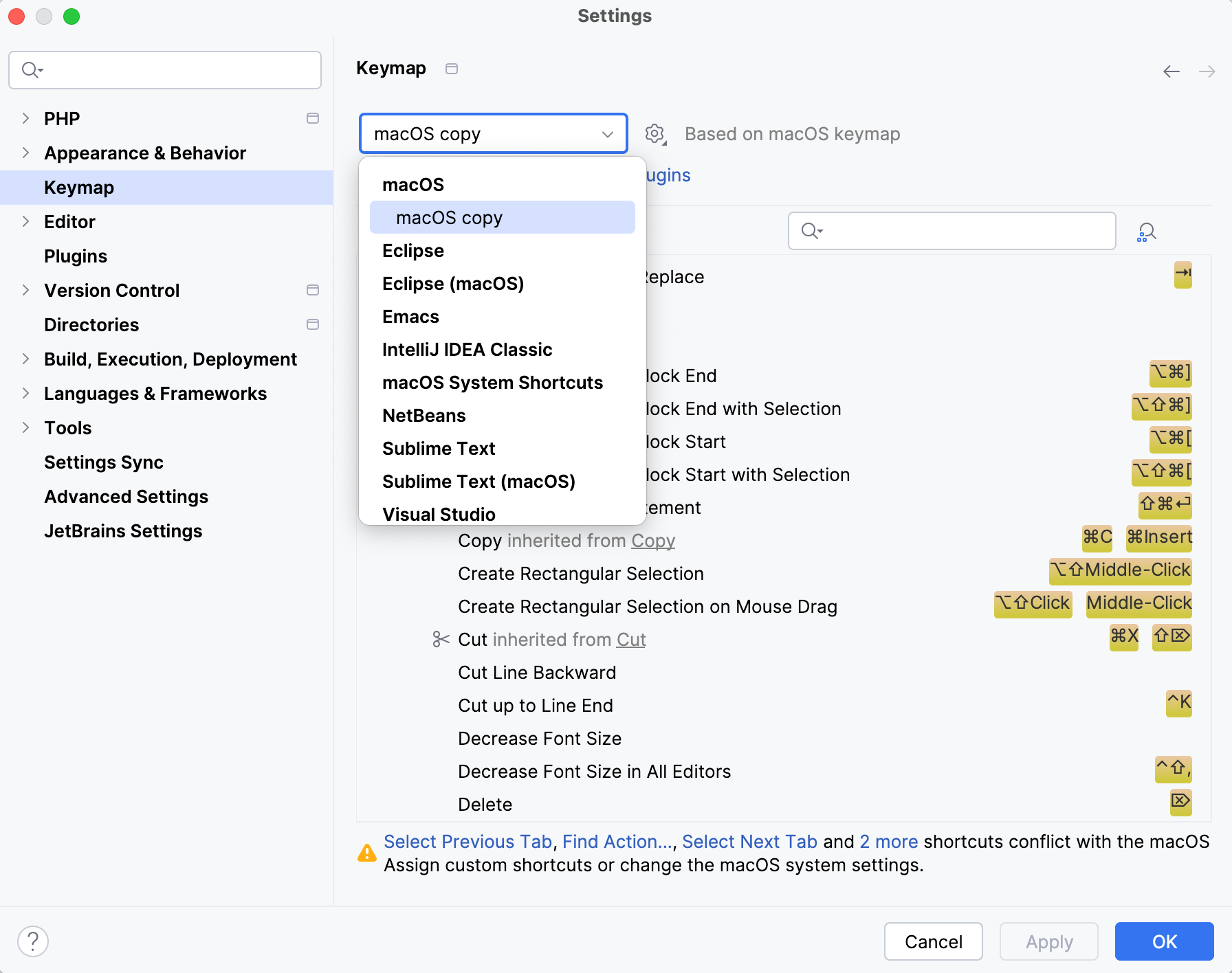1232x973 pixels.
Task: Click the keymap gear settings icon
Action: 655,134
